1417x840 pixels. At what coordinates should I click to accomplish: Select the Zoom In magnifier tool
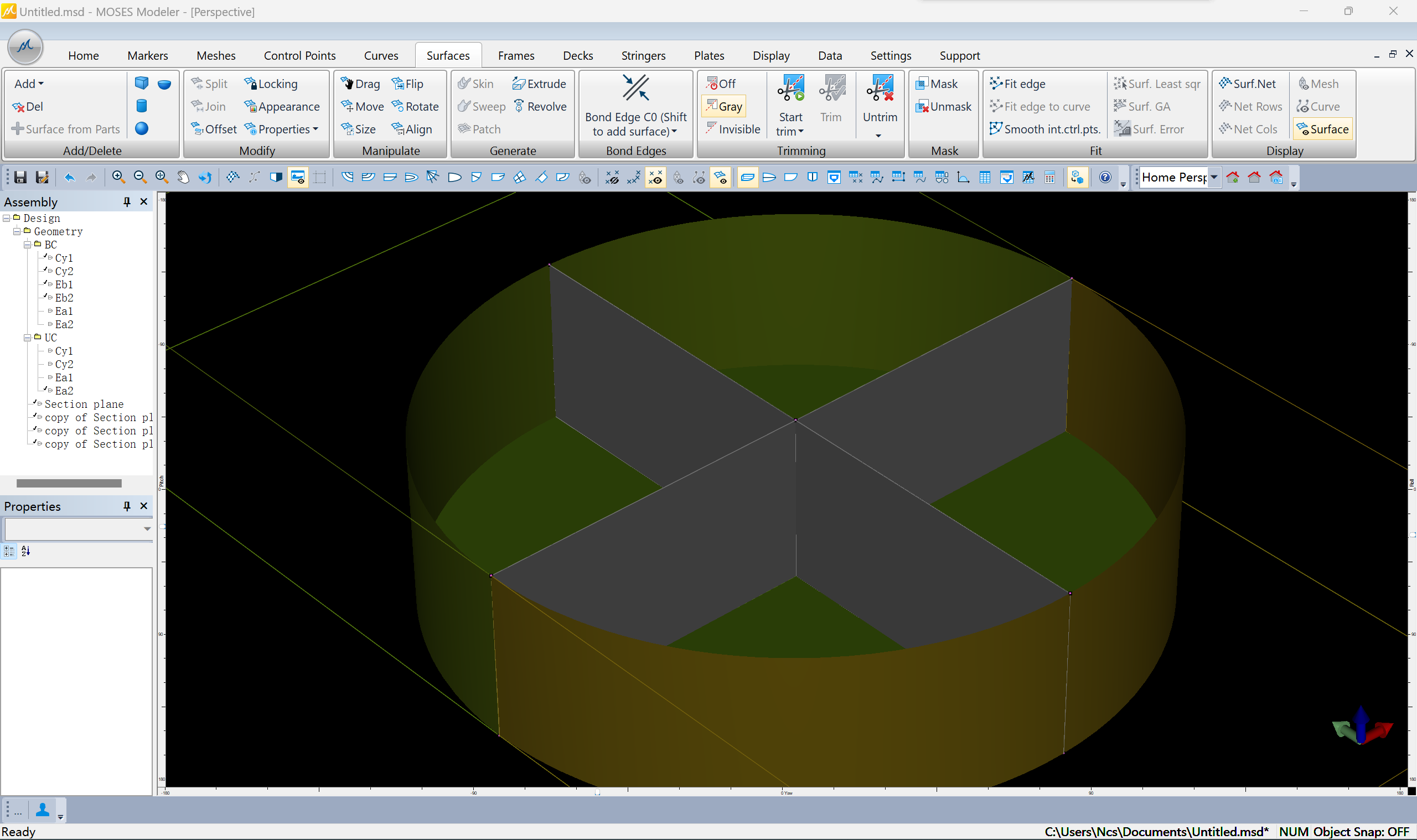[118, 178]
